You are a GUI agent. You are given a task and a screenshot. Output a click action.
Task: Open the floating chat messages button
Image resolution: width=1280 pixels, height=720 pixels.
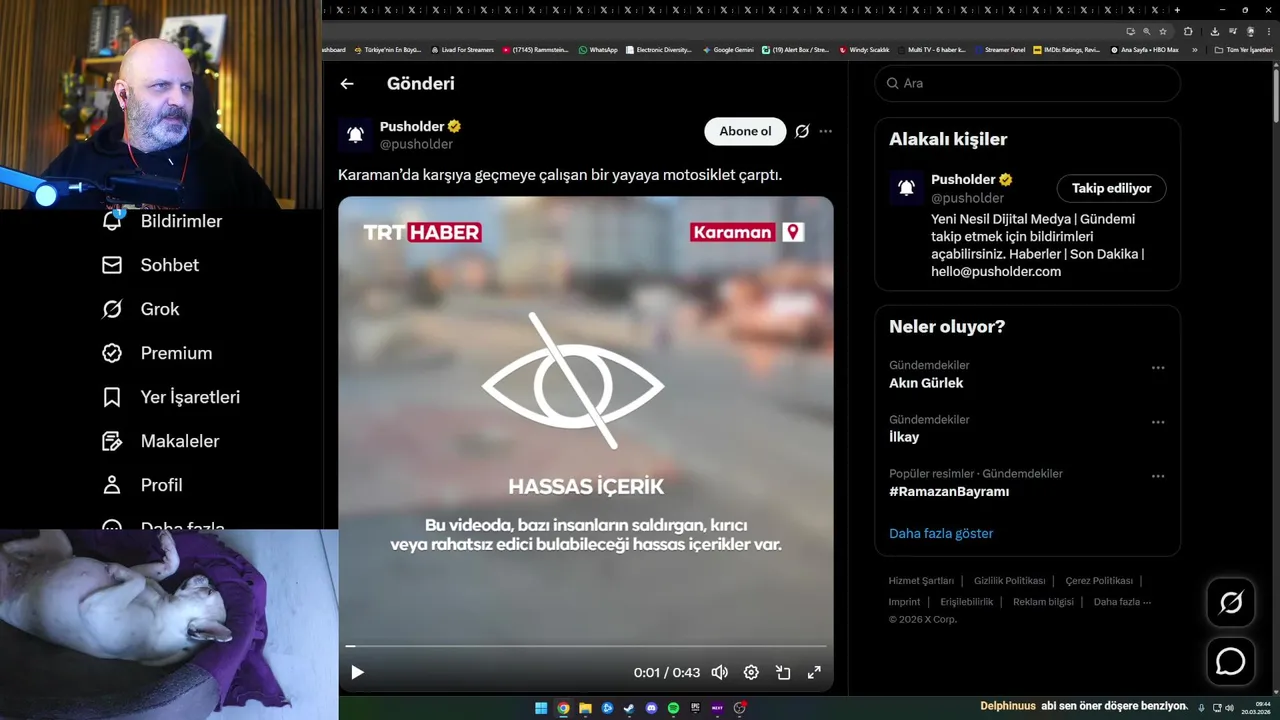coord(1230,662)
